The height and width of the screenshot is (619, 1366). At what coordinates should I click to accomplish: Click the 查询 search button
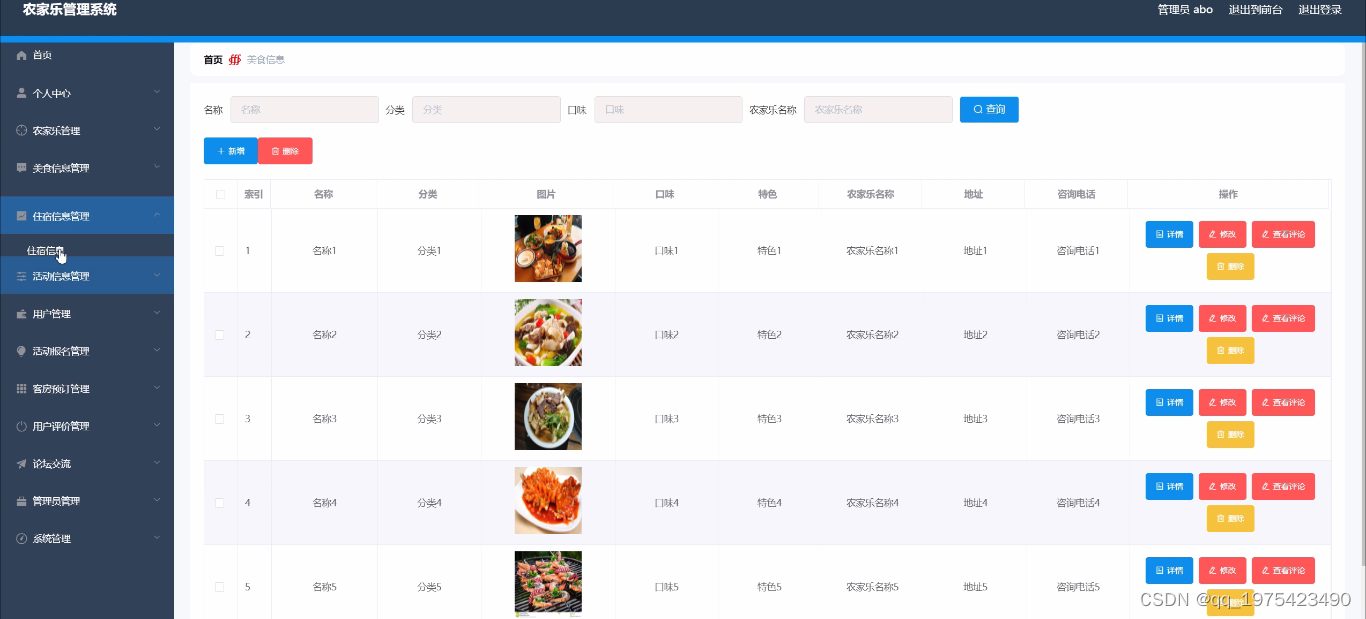(989, 109)
